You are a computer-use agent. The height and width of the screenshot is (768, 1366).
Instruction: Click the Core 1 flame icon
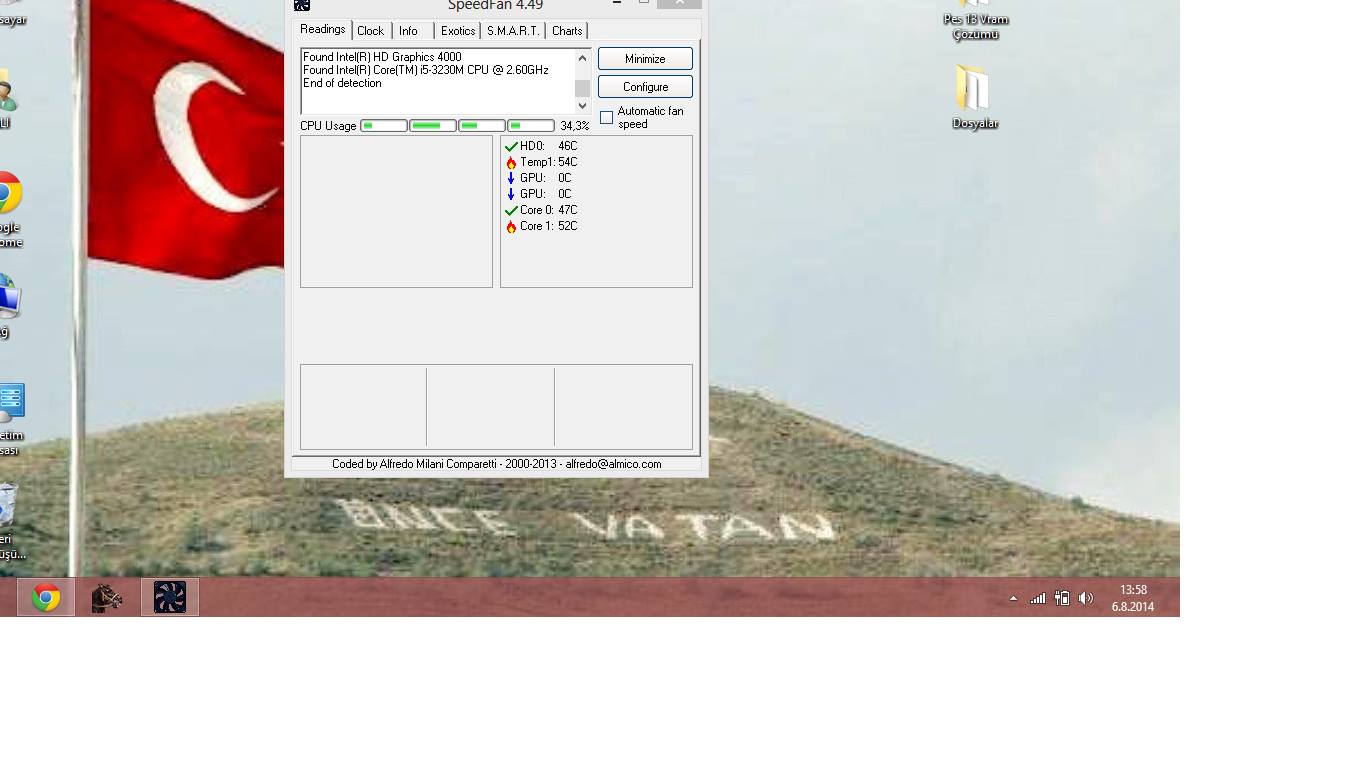pos(511,227)
